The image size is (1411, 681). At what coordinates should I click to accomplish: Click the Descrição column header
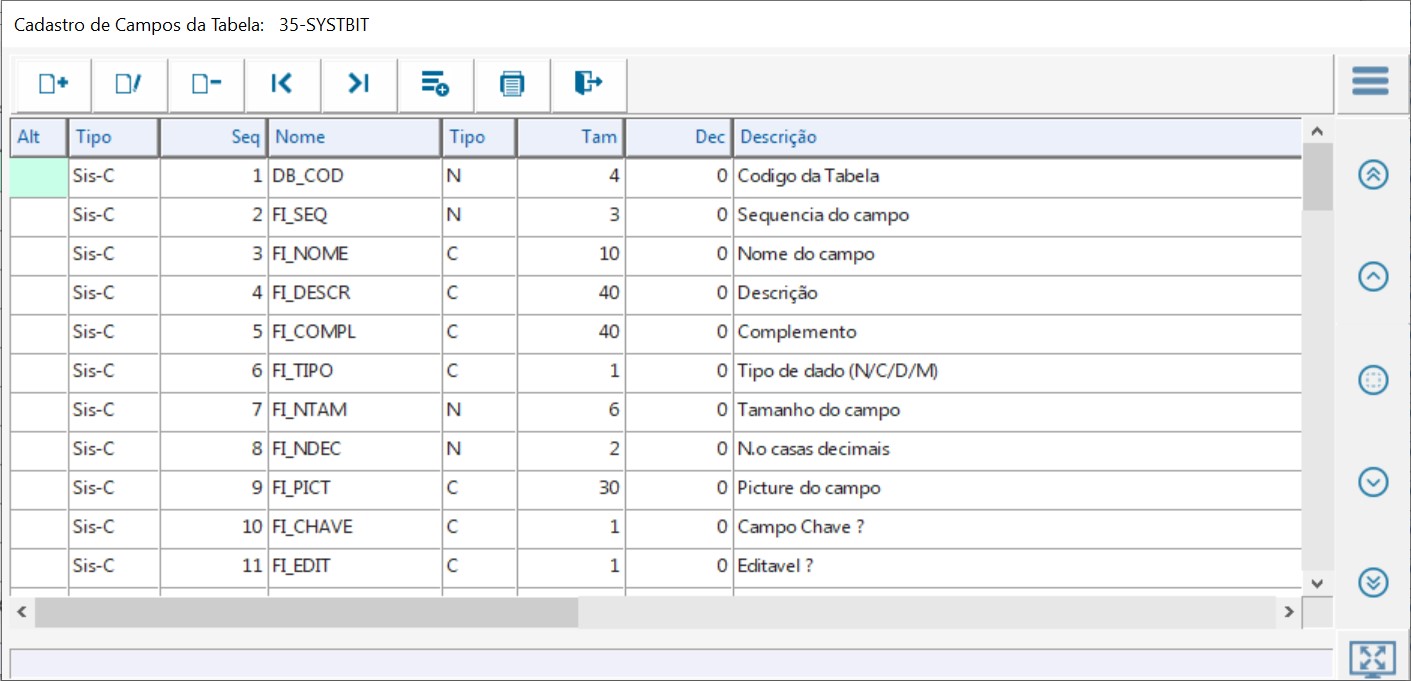point(1015,137)
